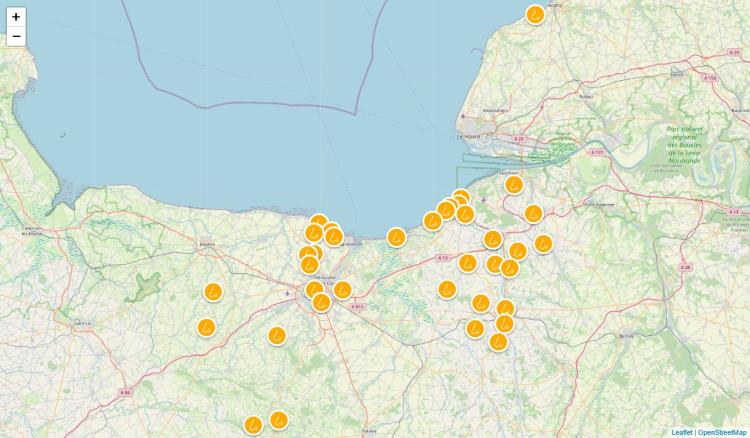Screen dimensions: 750x438
Task: Open the left marker of the pair west of Falaise
Action: tap(253, 425)
